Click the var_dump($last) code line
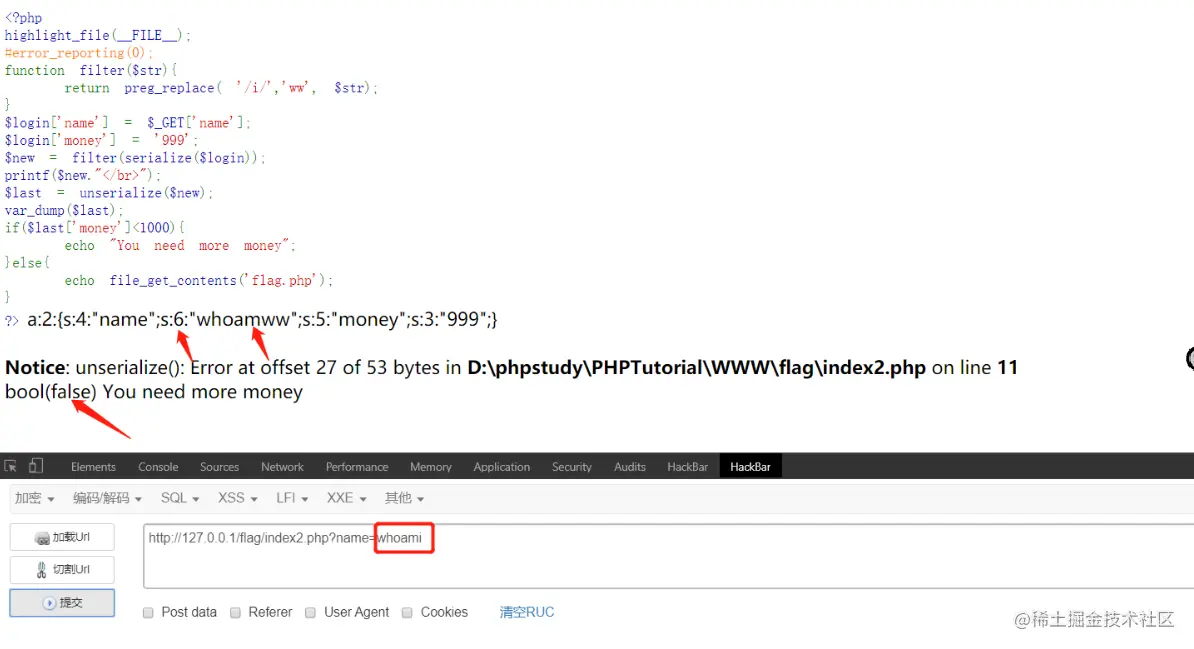Image resolution: width=1194 pixels, height=649 pixels. (63, 210)
